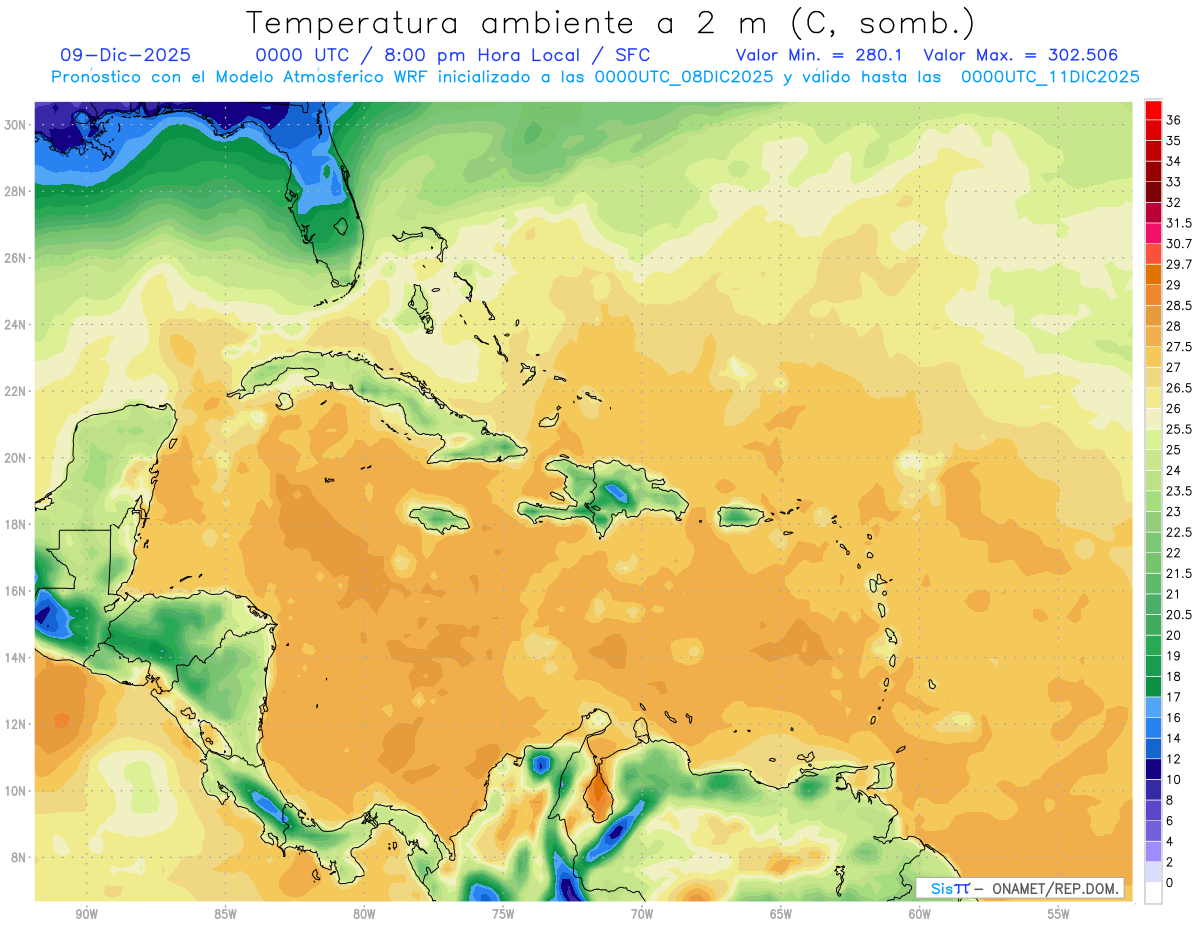Image resolution: width=1200 pixels, height=927 pixels.
Task: Click the 22N latitude label
Action: [x=15, y=391]
